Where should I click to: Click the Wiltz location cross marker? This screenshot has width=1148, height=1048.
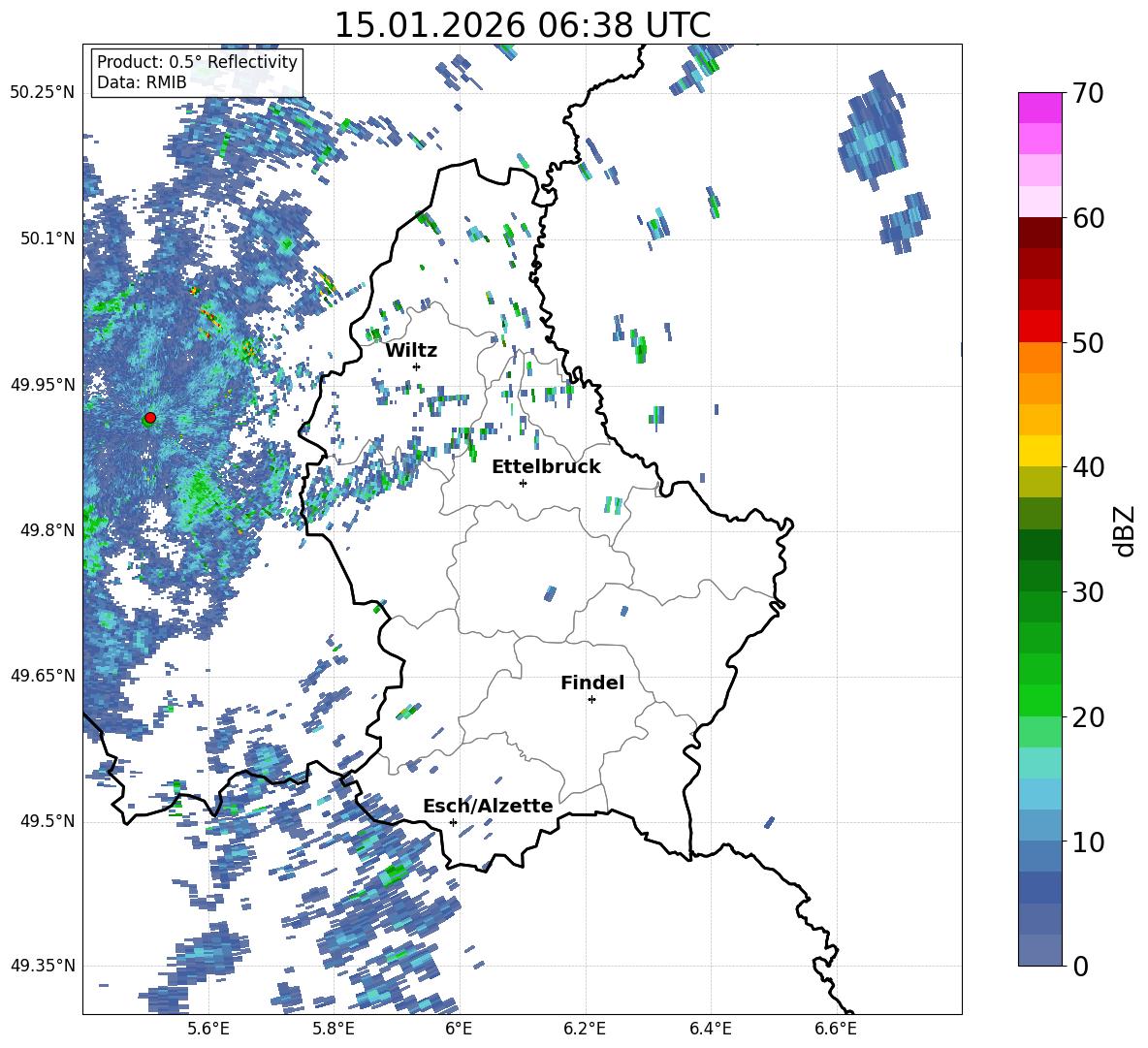(417, 366)
